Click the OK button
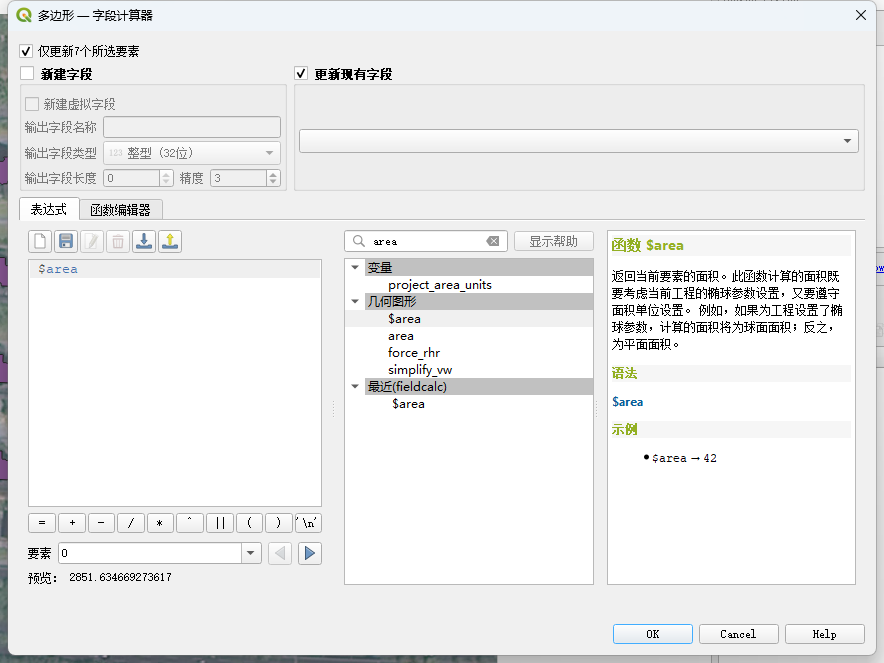The height and width of the screenshot is (663, 884). tap(652, 634)
